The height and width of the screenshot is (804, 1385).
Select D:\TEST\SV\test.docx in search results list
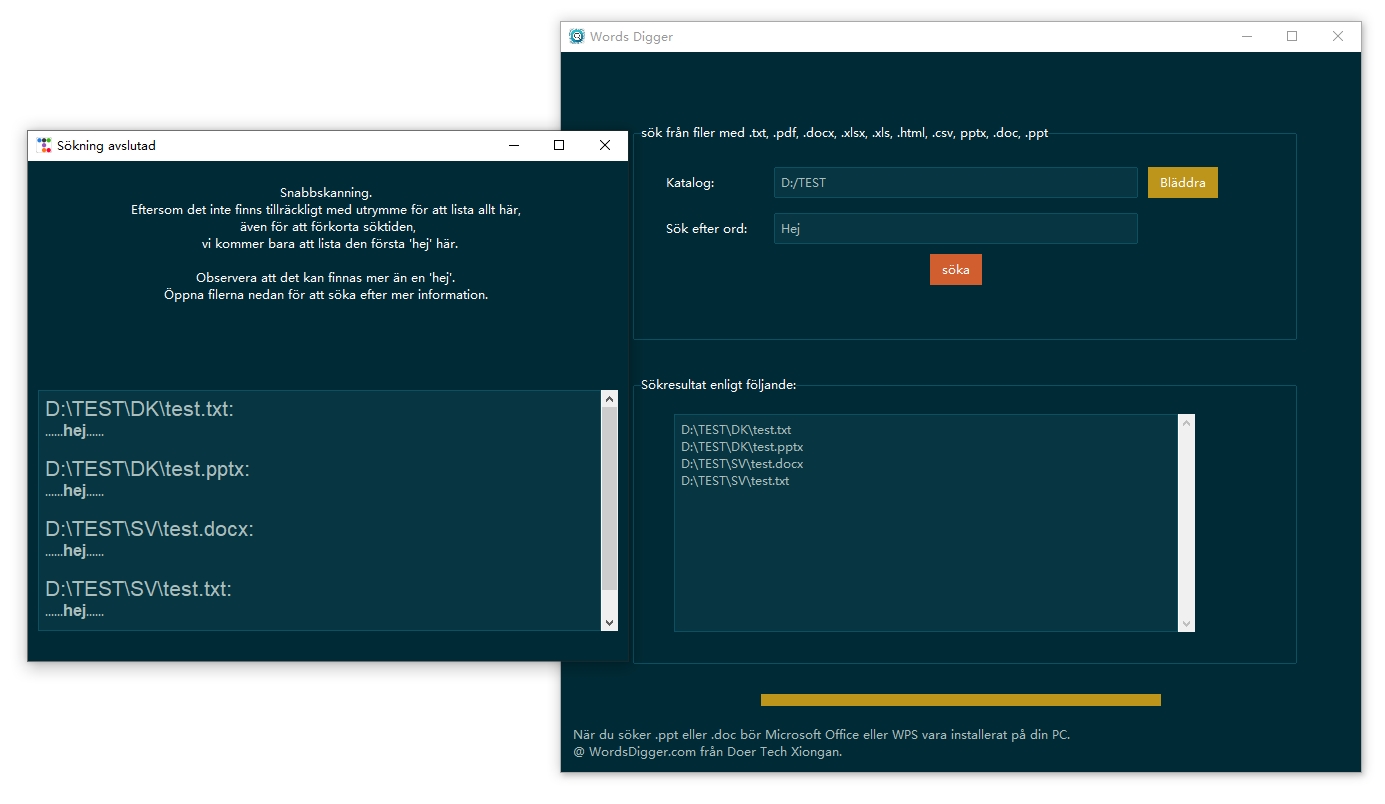click(x=742, y=464)
